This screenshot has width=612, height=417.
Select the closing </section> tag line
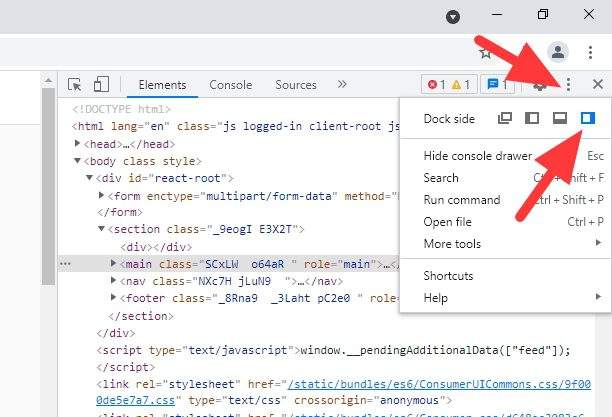141,315
